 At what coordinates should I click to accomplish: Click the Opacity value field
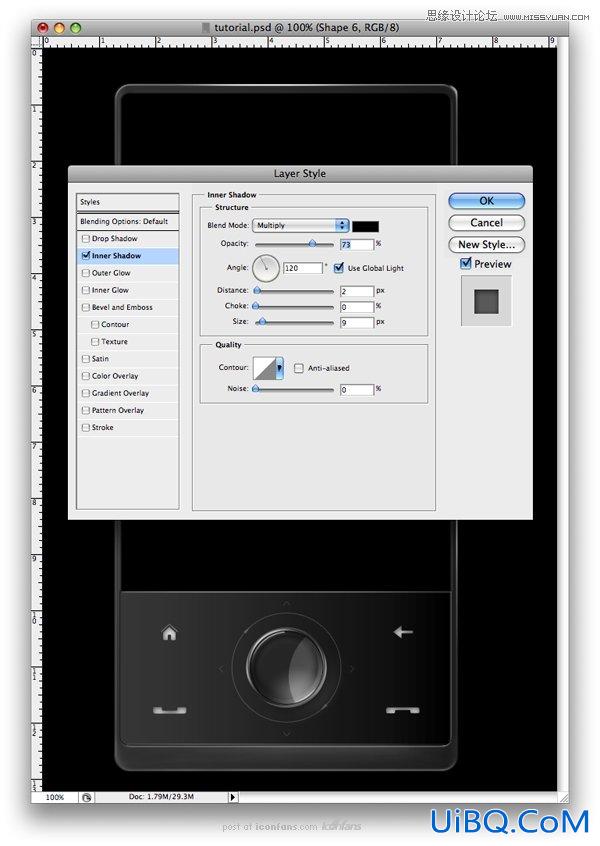pos(357,244)
